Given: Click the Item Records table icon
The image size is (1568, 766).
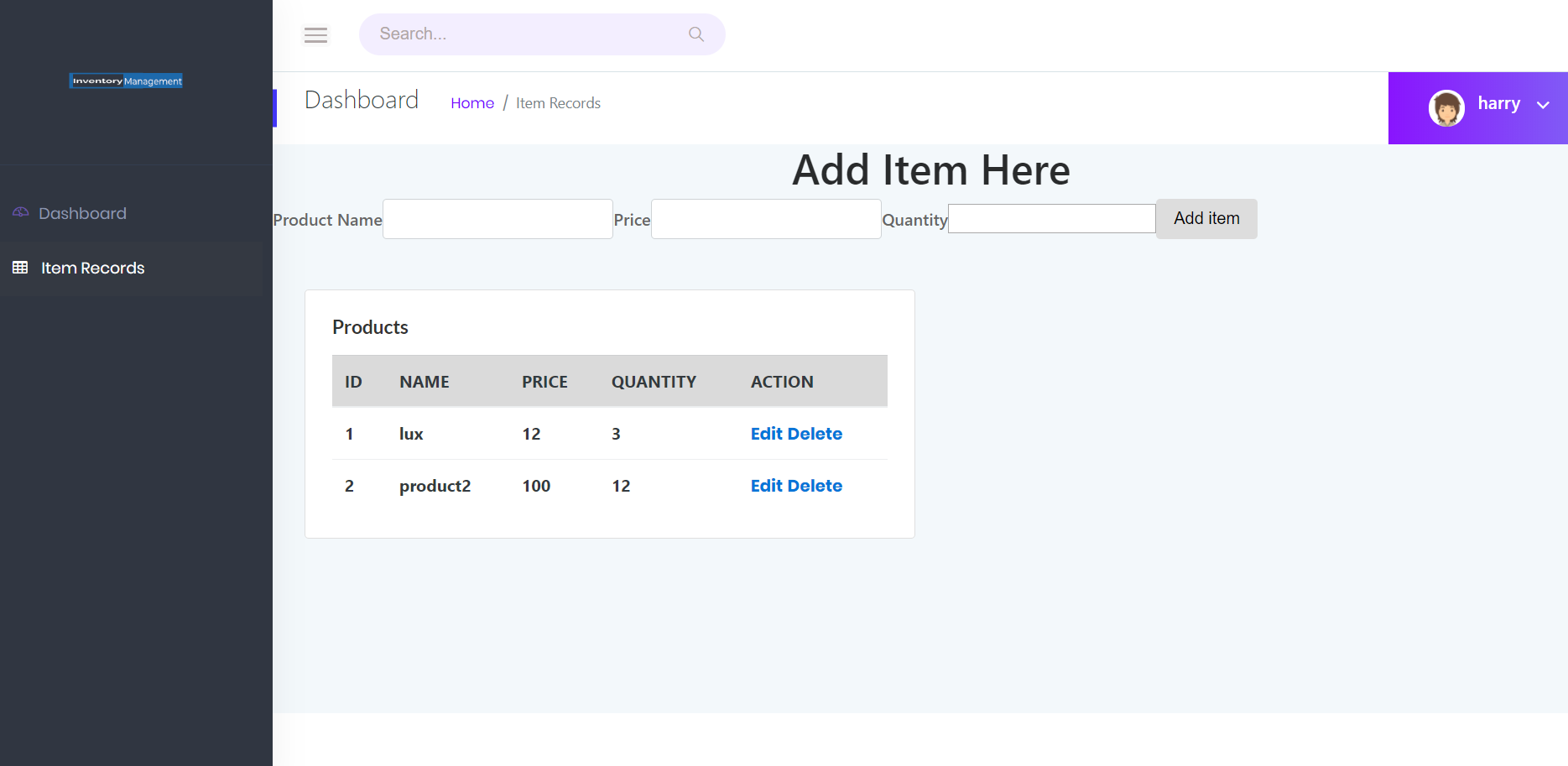Looking at the screenshot, I should coord(20,268).
